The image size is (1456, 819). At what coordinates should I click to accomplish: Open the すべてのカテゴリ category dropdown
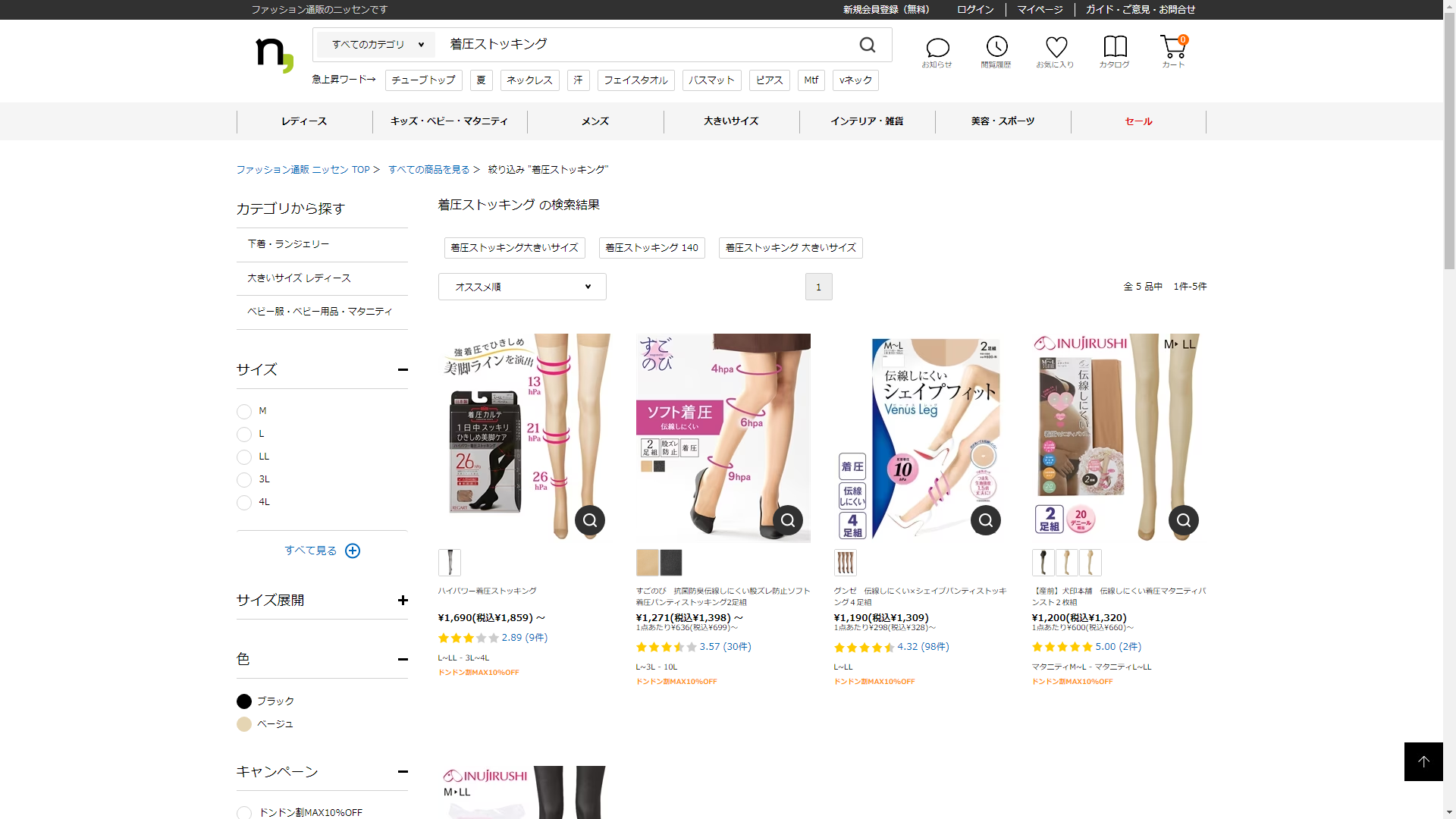[377, 45]
